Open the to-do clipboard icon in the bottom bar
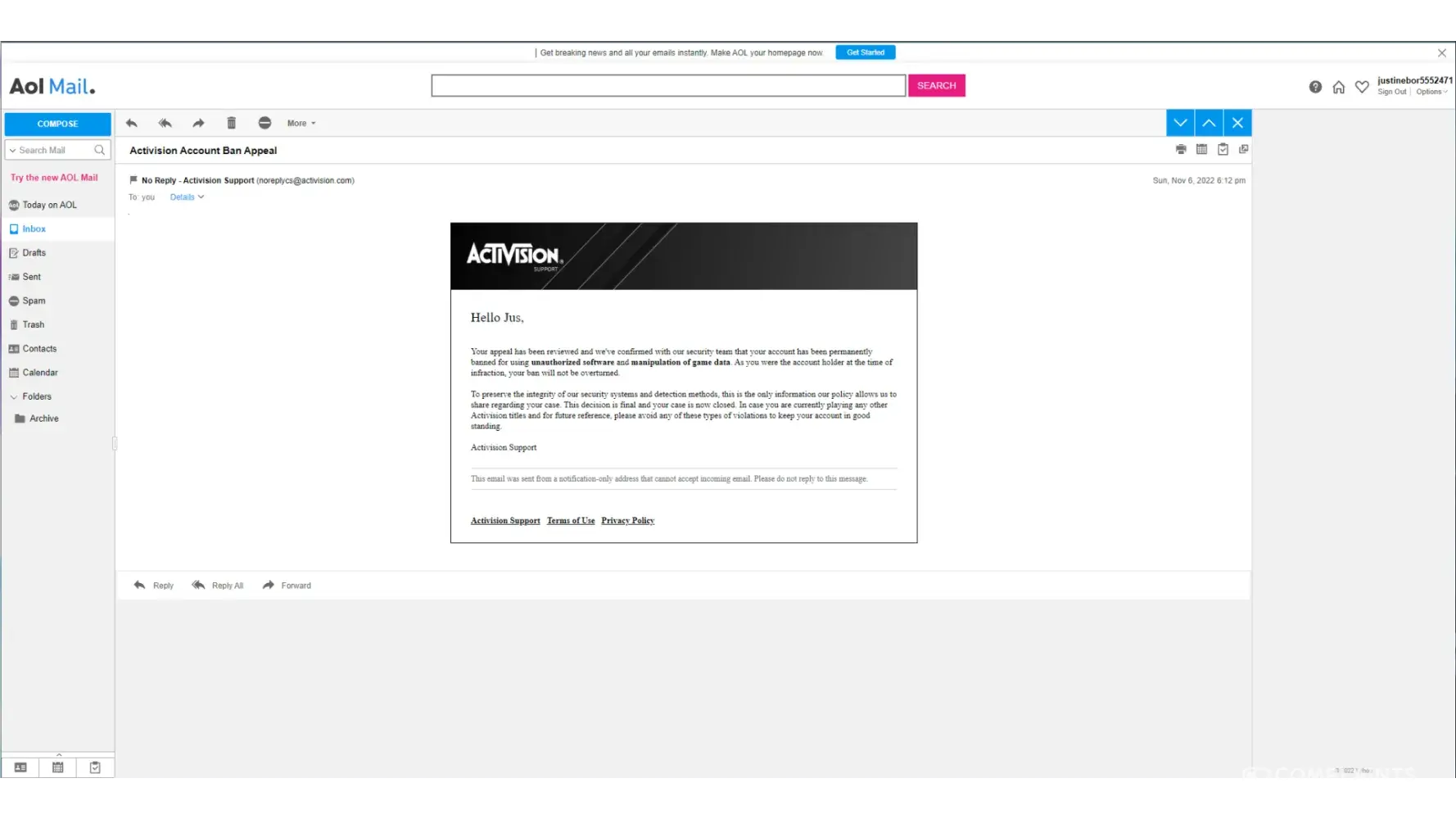This screenshot has width=1456, height=819. [x=95, y=767]
